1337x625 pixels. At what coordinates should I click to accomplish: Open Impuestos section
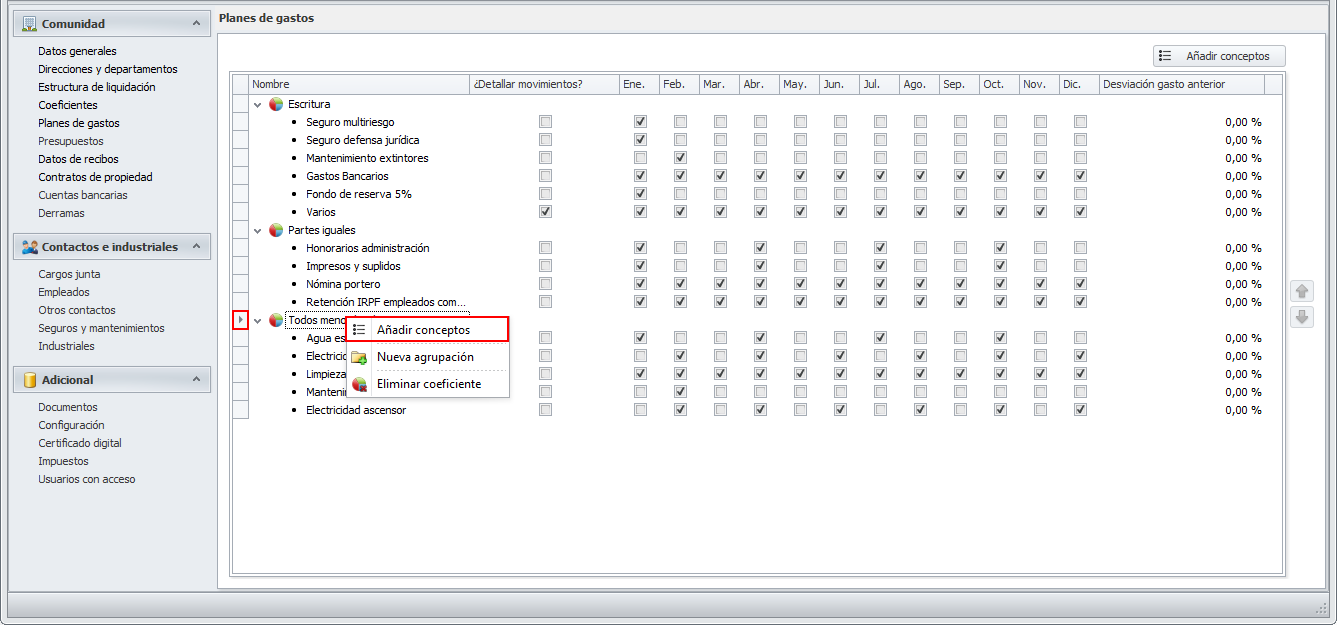click(63, 461)
